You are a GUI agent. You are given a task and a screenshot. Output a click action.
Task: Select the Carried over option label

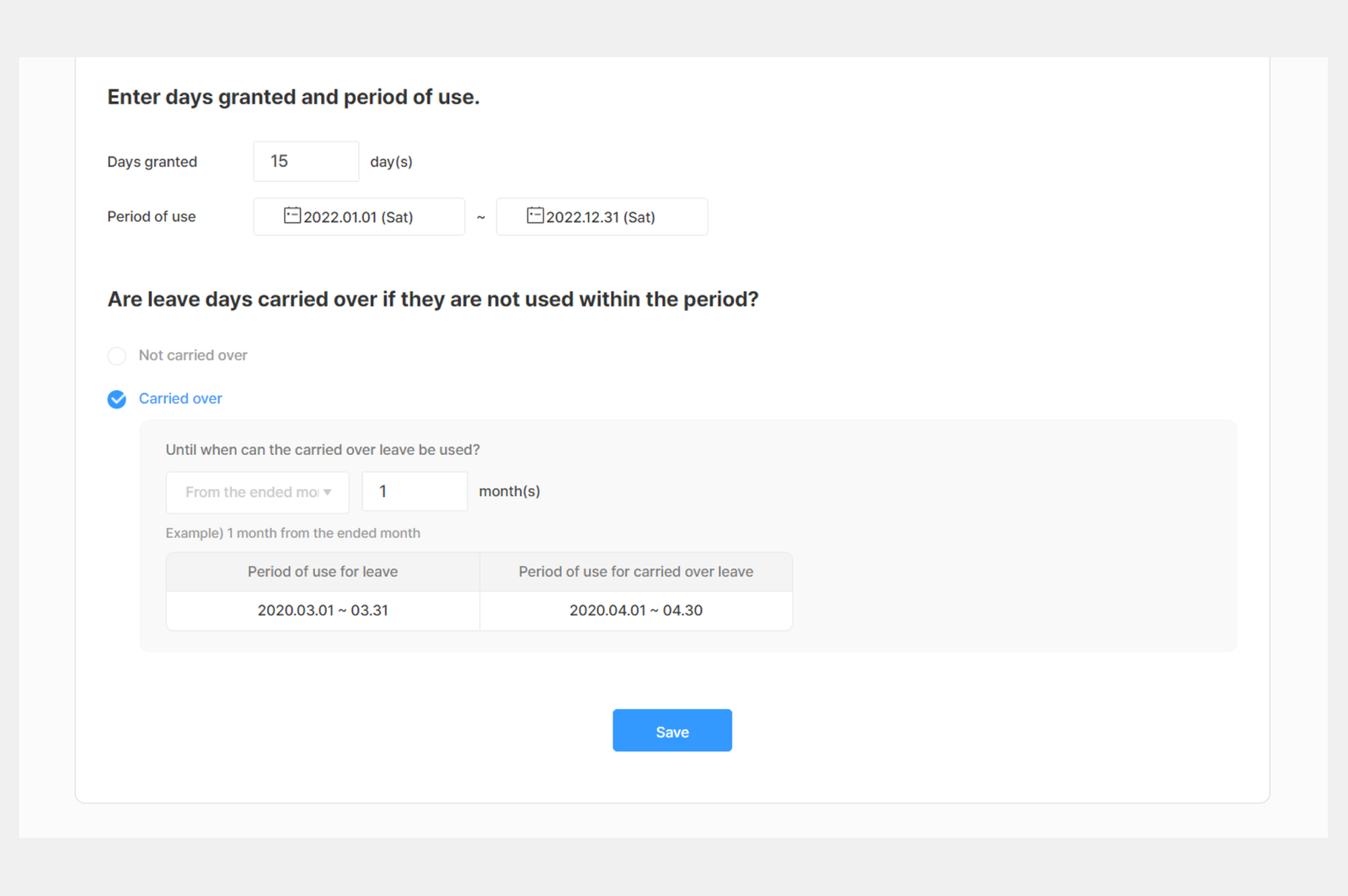tap(180, 398)
